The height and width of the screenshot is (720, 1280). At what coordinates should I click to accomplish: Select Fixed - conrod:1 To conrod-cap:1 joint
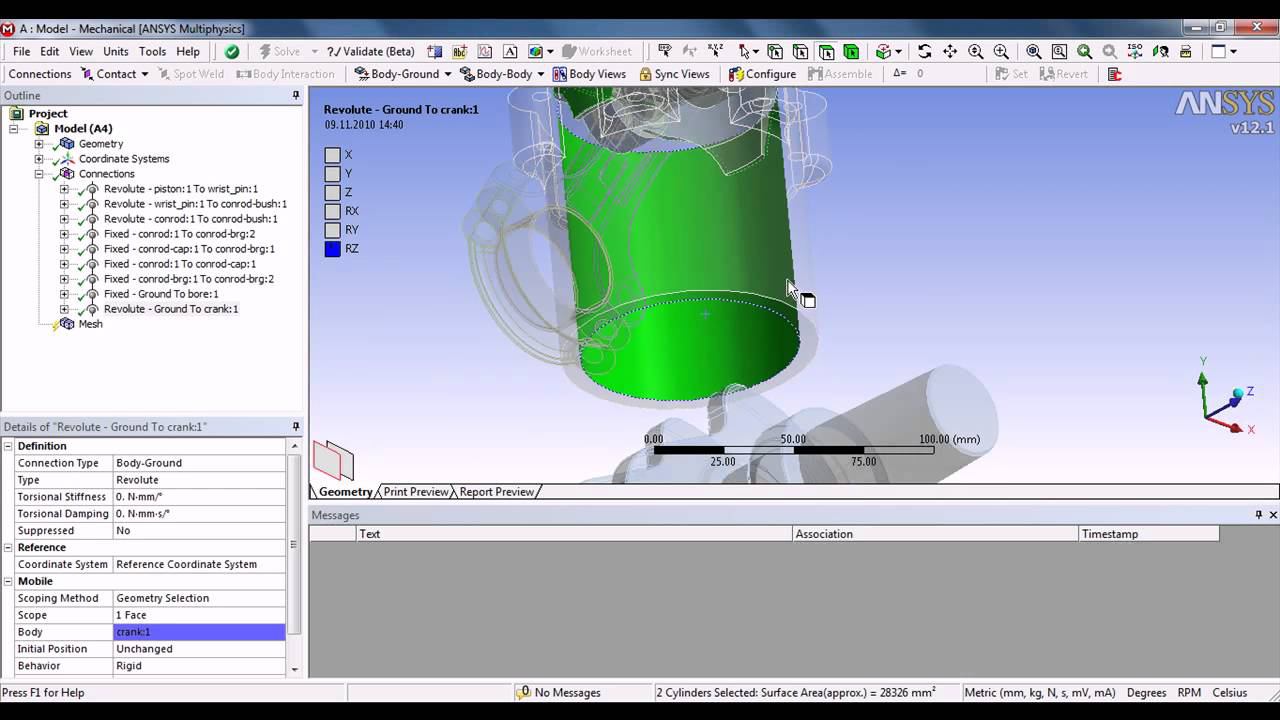tap(179, 264)
